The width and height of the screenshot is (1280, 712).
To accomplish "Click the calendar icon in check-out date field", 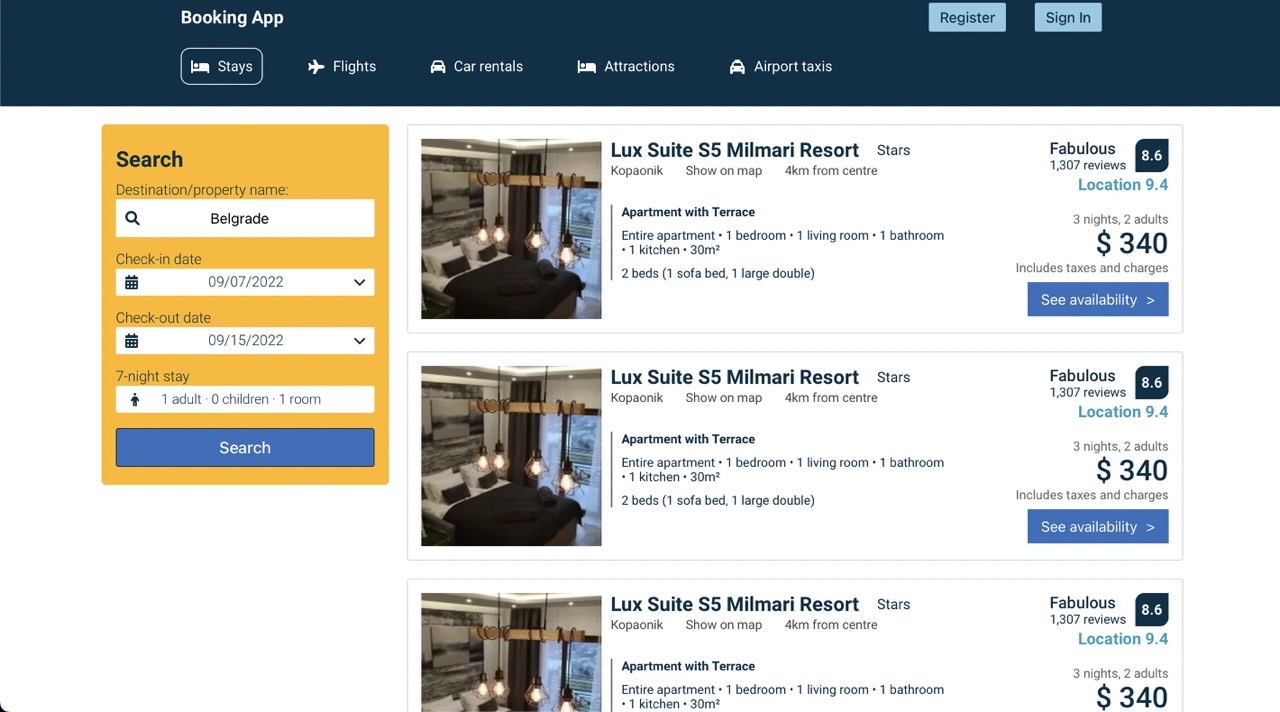I will (131, 341).
